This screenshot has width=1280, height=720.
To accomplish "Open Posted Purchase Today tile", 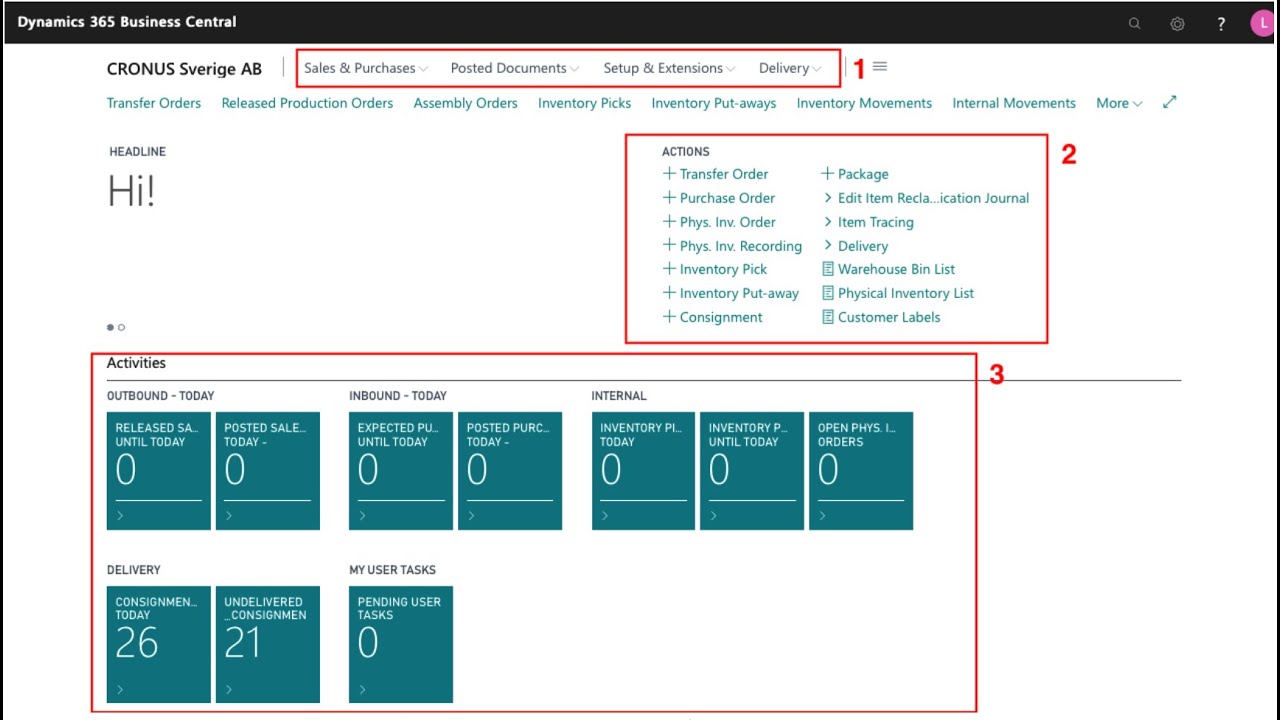I will [510, 471].
